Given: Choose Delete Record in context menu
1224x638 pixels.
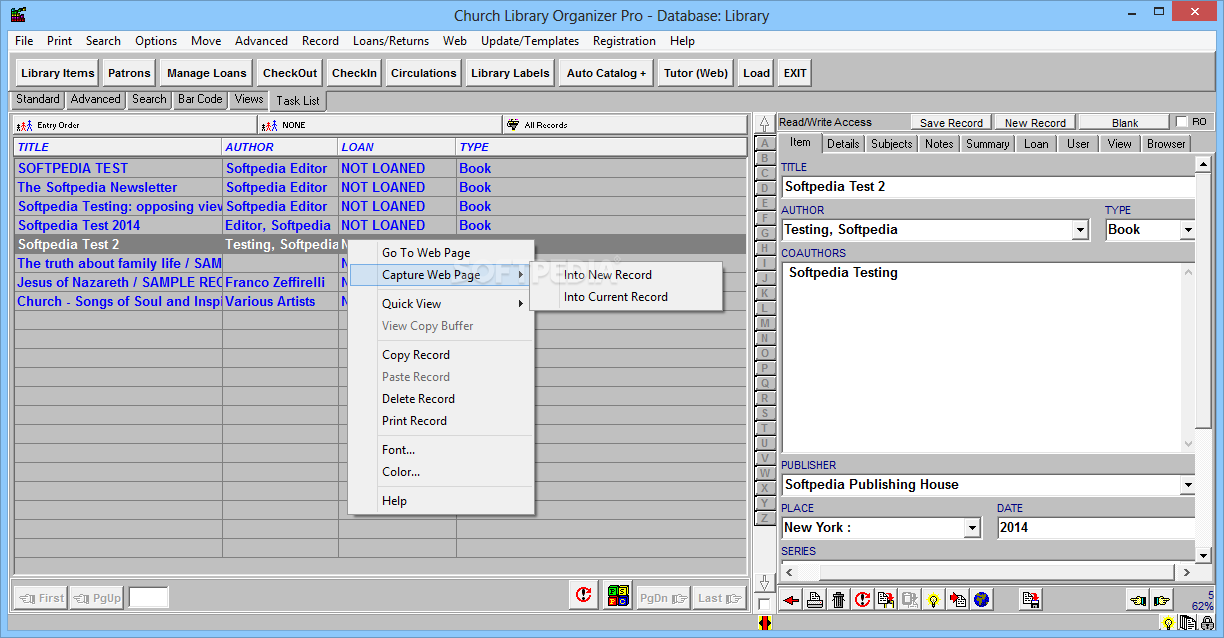Looking at the screenshot, I should click(440, 399).
